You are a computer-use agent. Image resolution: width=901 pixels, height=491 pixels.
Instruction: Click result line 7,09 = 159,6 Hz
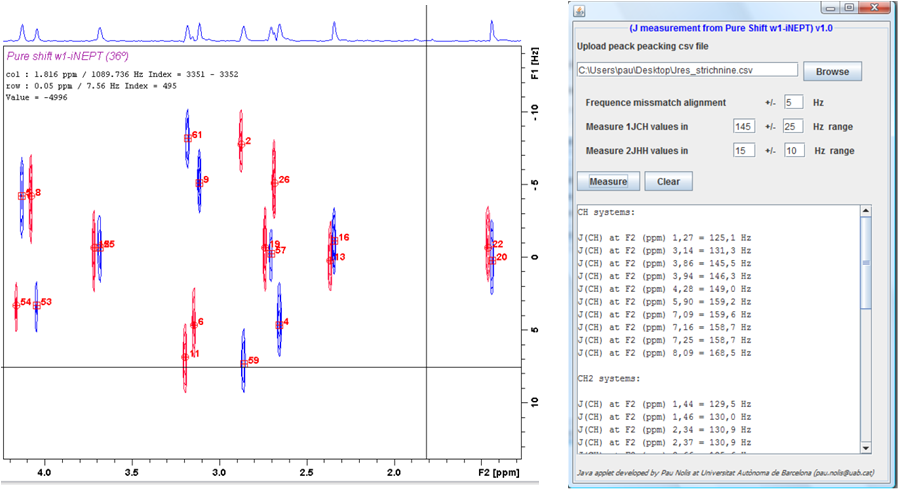pos(664,314)
